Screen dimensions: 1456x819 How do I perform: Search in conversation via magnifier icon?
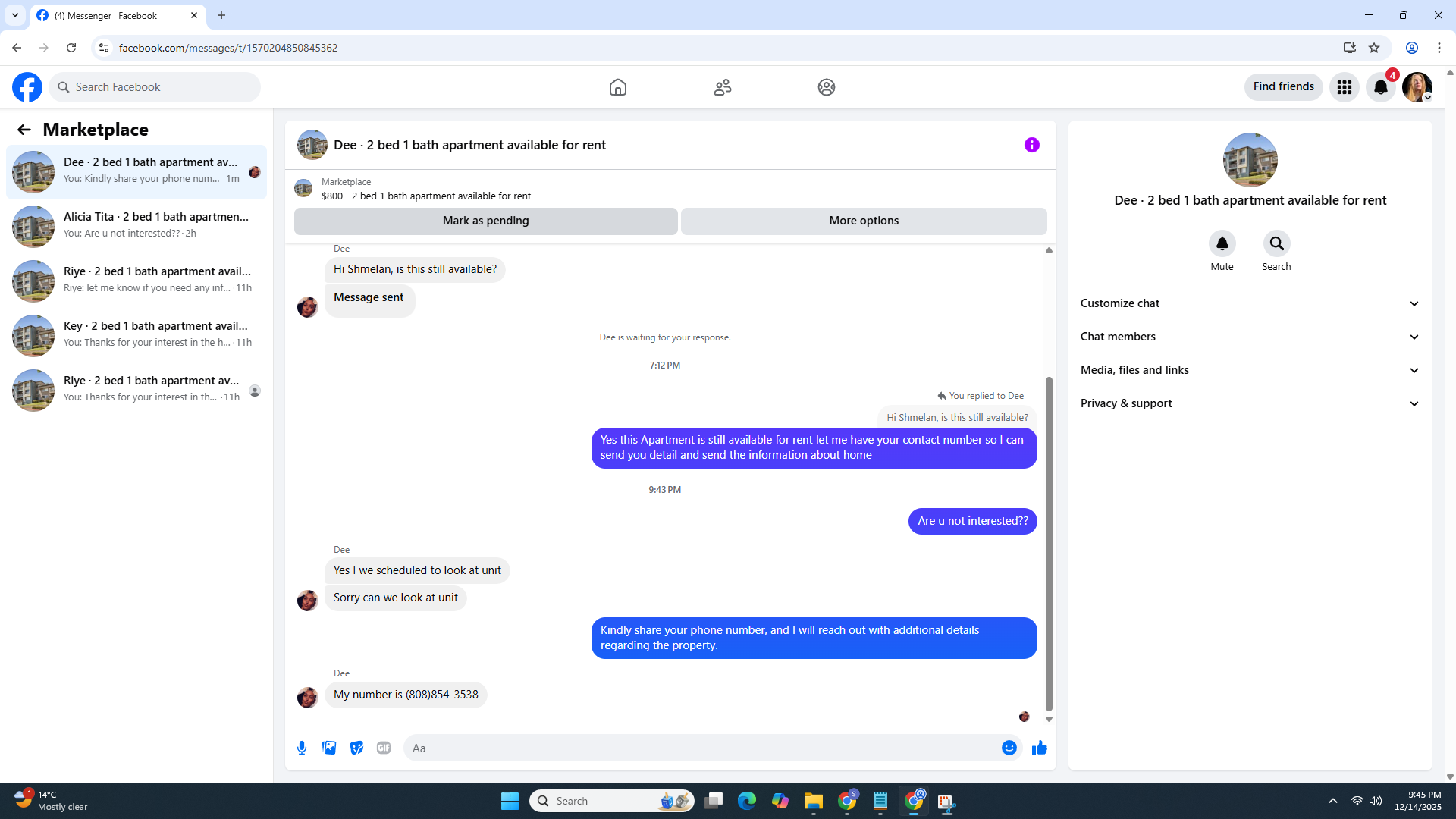1276,243
